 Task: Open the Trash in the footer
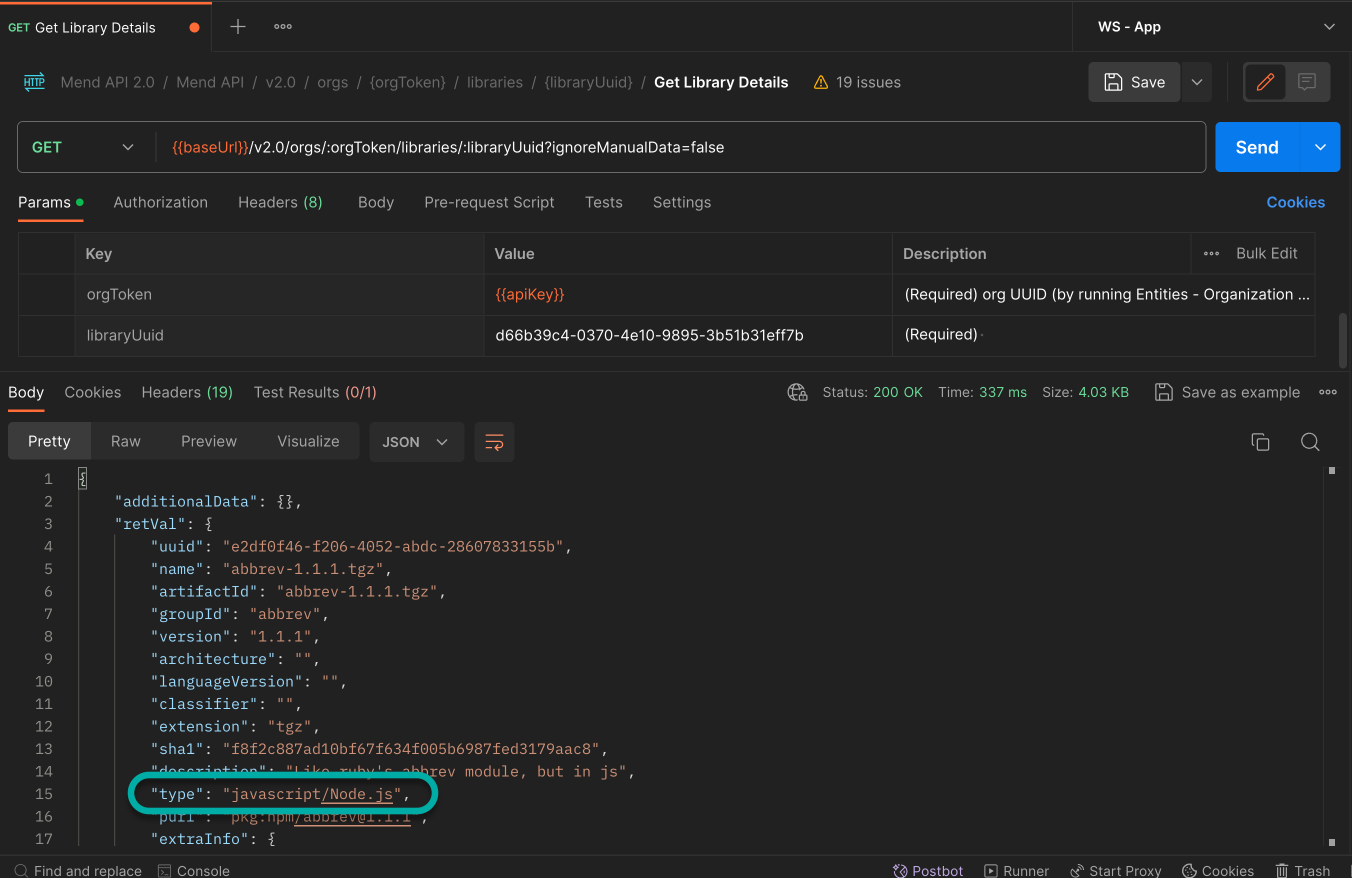[1302, 870]
